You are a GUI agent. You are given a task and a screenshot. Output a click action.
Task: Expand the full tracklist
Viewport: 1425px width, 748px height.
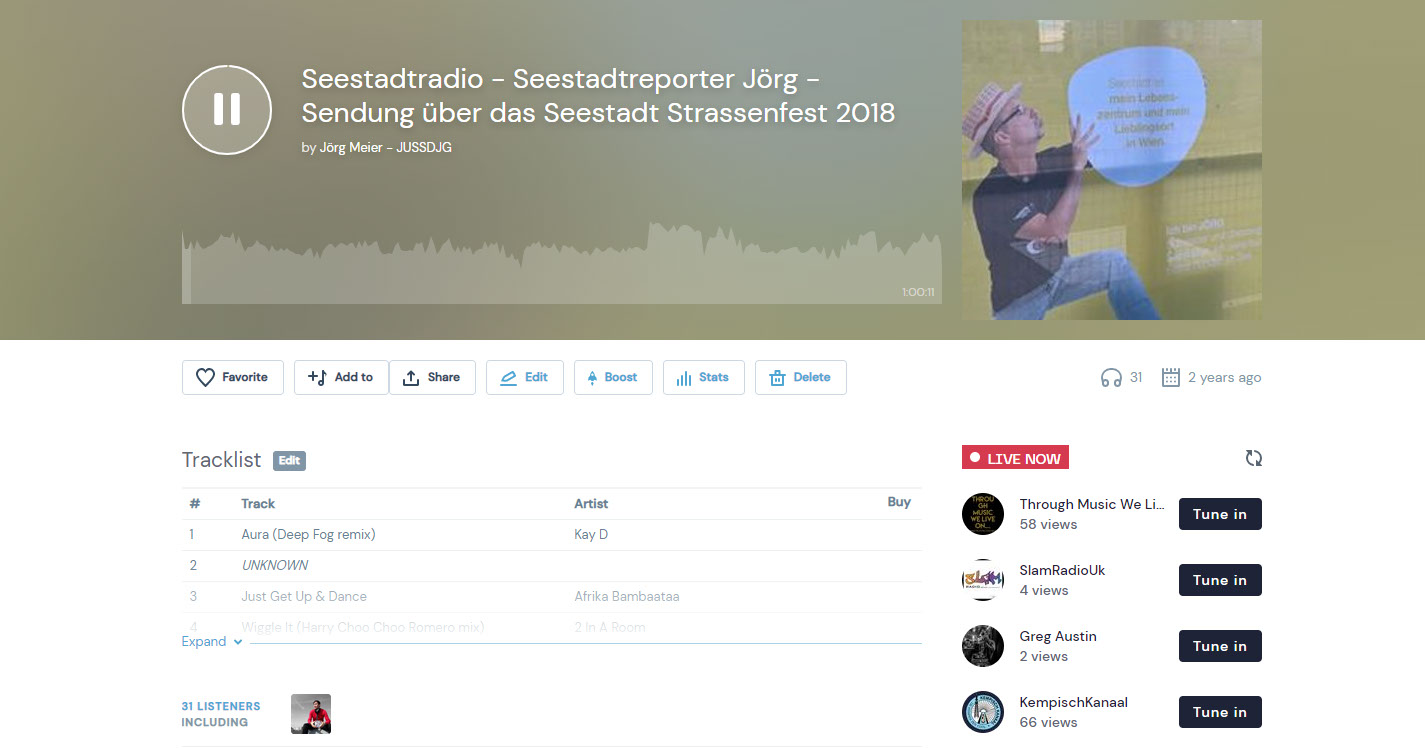(212, 641)
